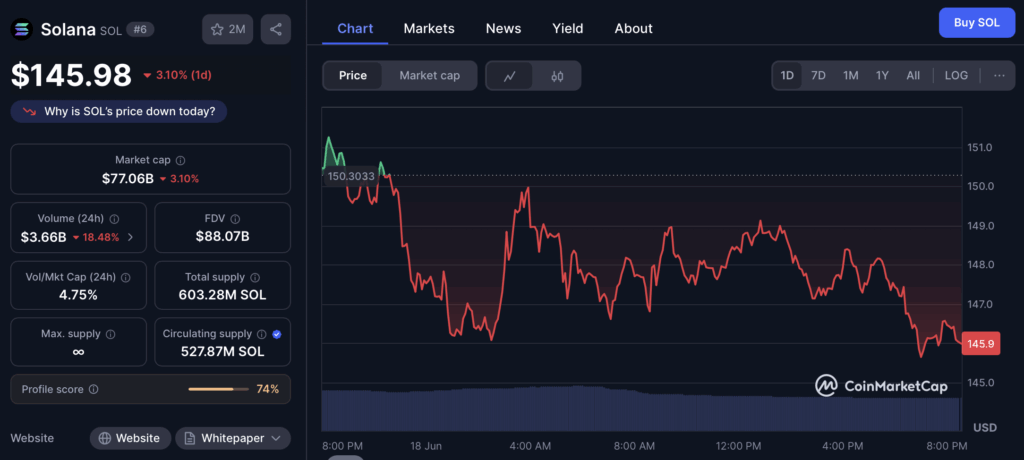
Task: Toggle chart to Market cap view
Action: coord(430,76)
